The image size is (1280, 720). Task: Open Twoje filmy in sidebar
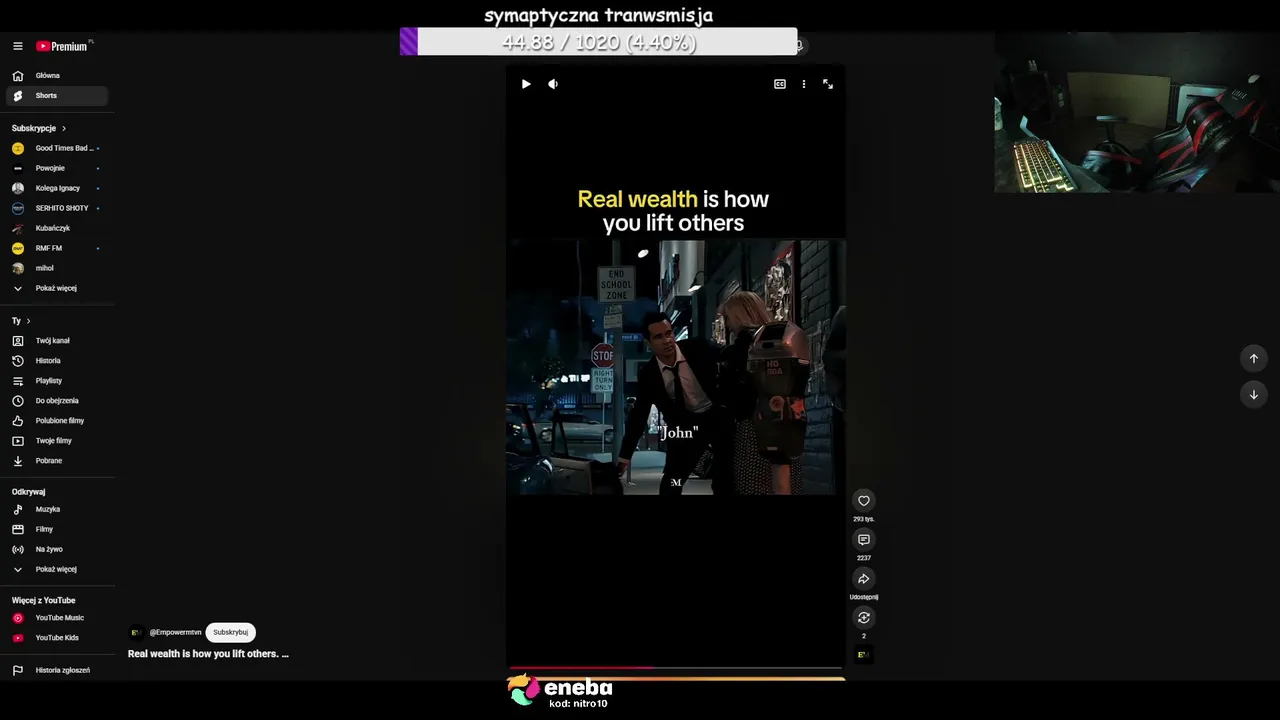click(x=57, y=441)
